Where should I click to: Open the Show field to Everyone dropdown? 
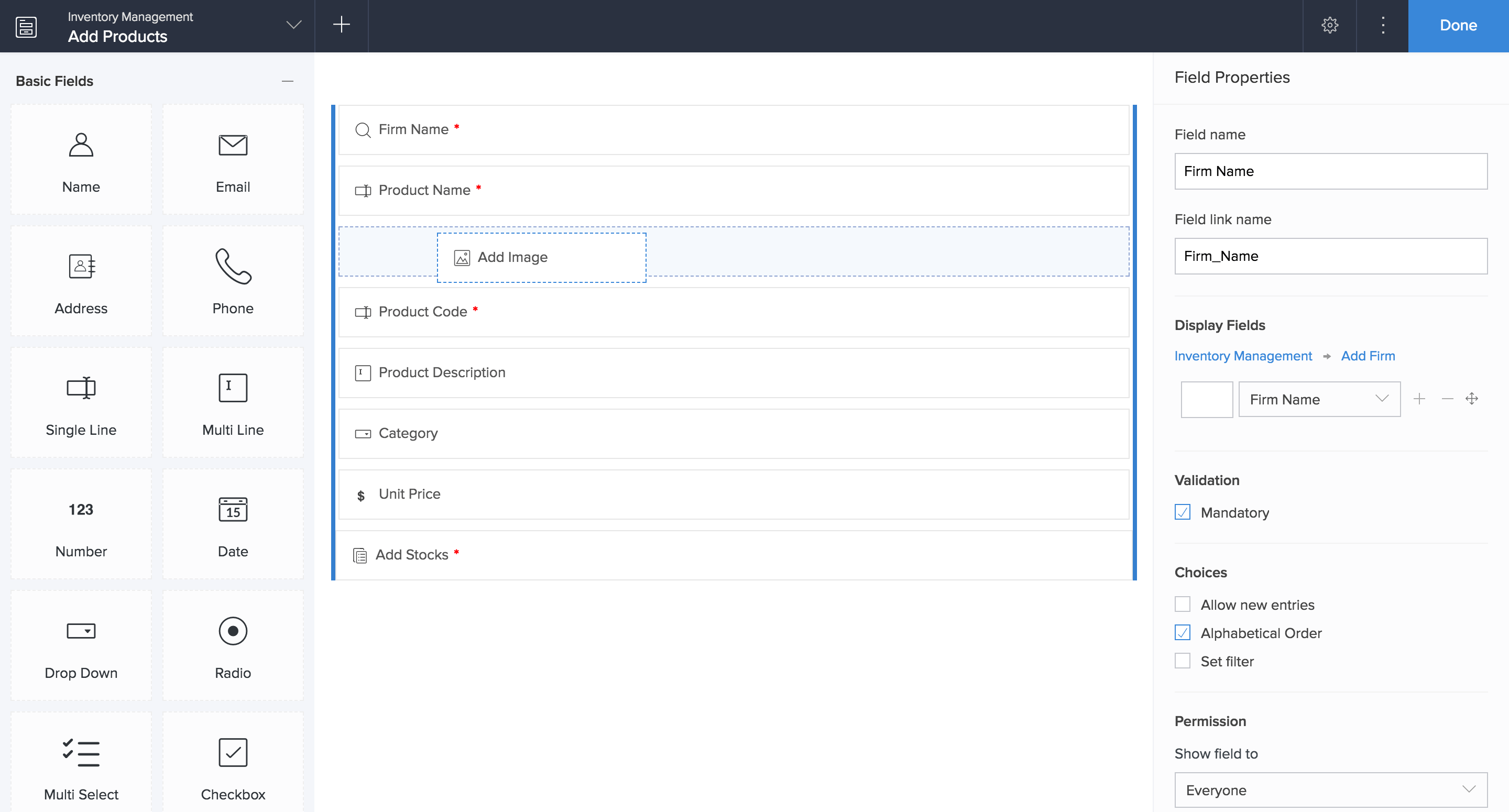click(x=1330, y=790)
